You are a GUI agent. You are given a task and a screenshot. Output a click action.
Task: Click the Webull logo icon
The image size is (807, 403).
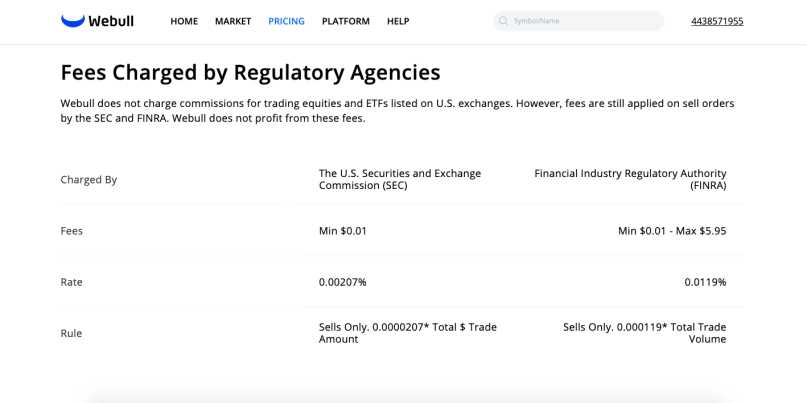point(73,21)
